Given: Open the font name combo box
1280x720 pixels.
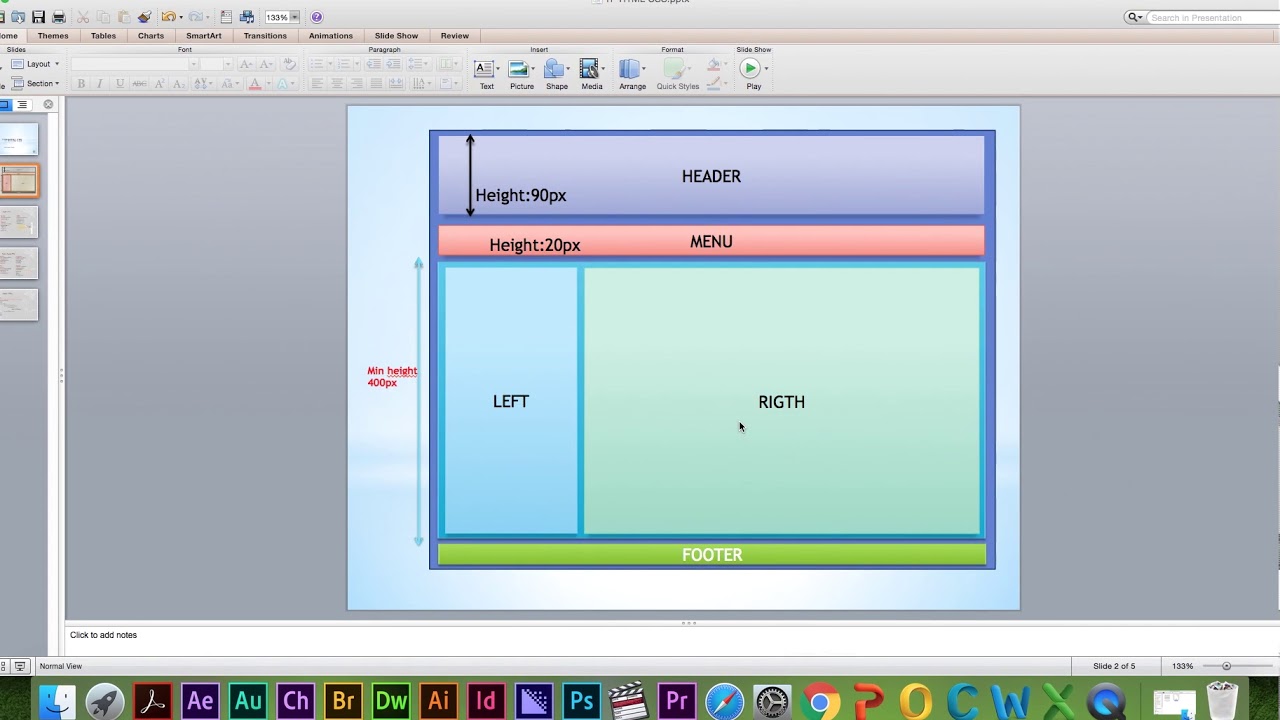Looking at the screenshot, I should coord(134,64).
